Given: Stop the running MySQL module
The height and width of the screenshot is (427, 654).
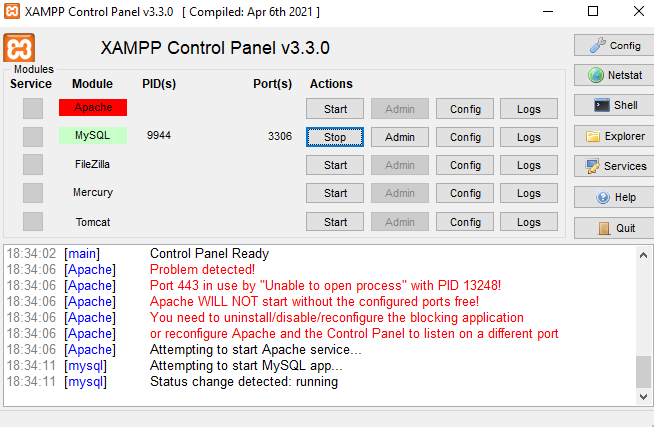Looking at the screenshot, I should [x=335, y=137].
